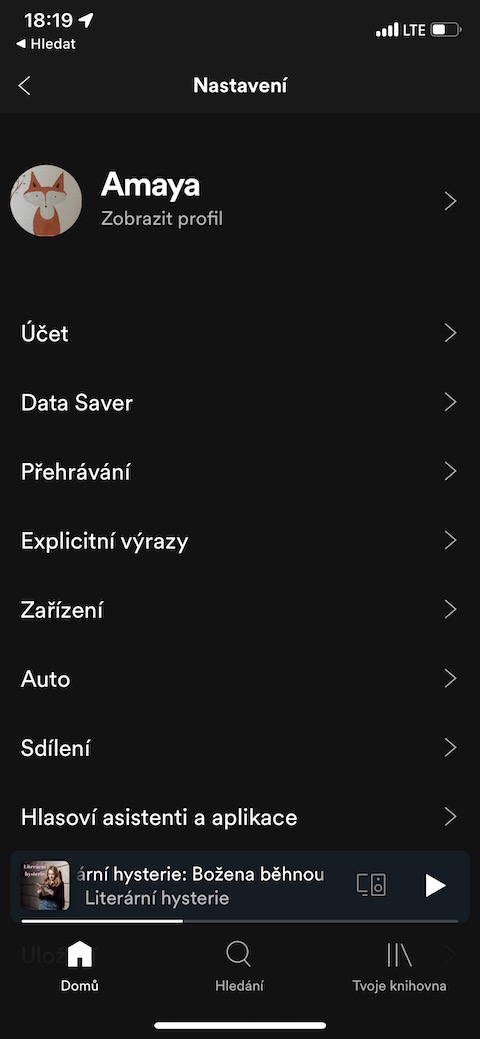480x1039 pixels.
Task: Tap the fox profile avatar picture
Action: [x=46, y=201]
